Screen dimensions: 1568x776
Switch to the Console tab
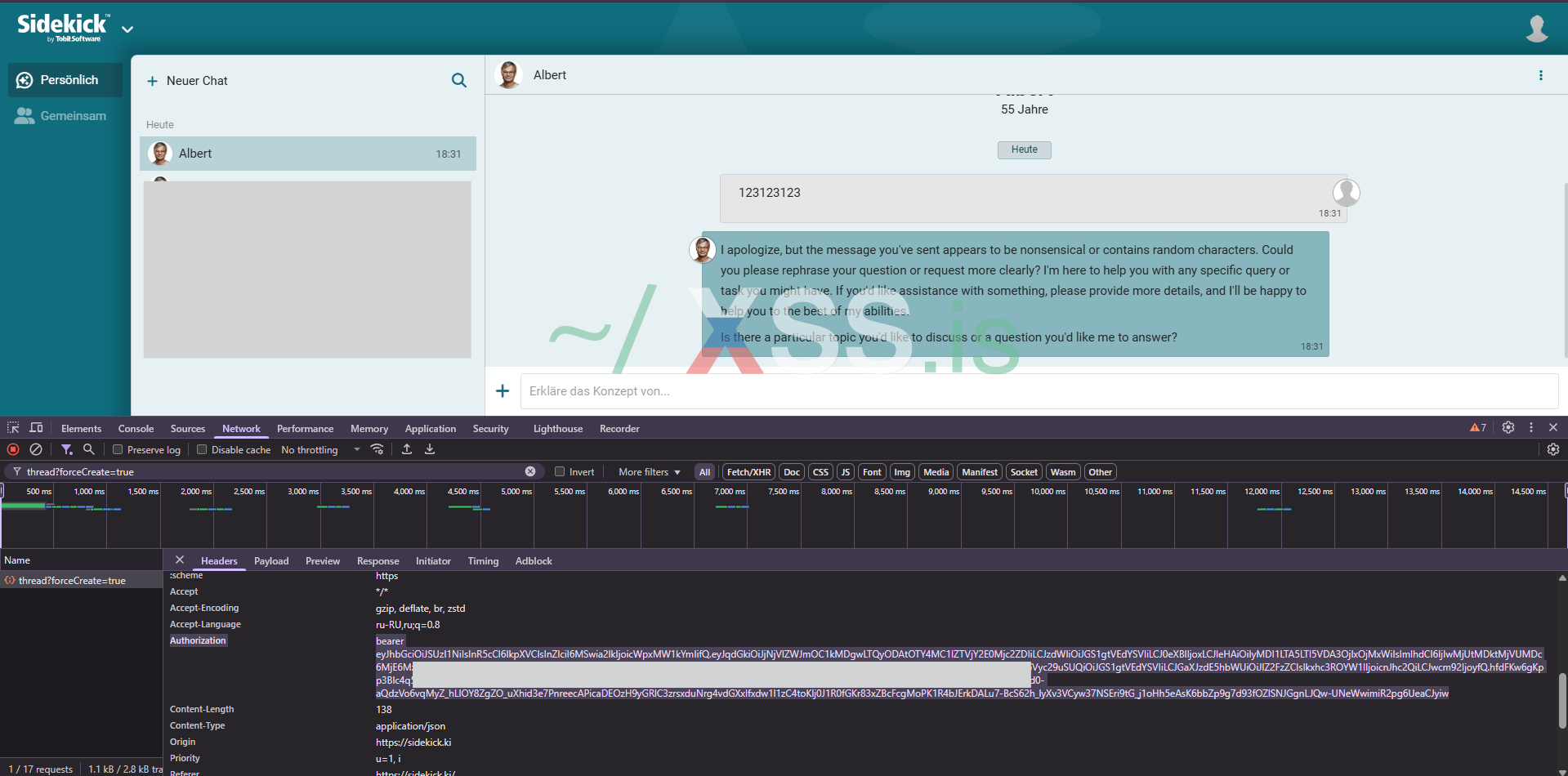tap(136, 429)
